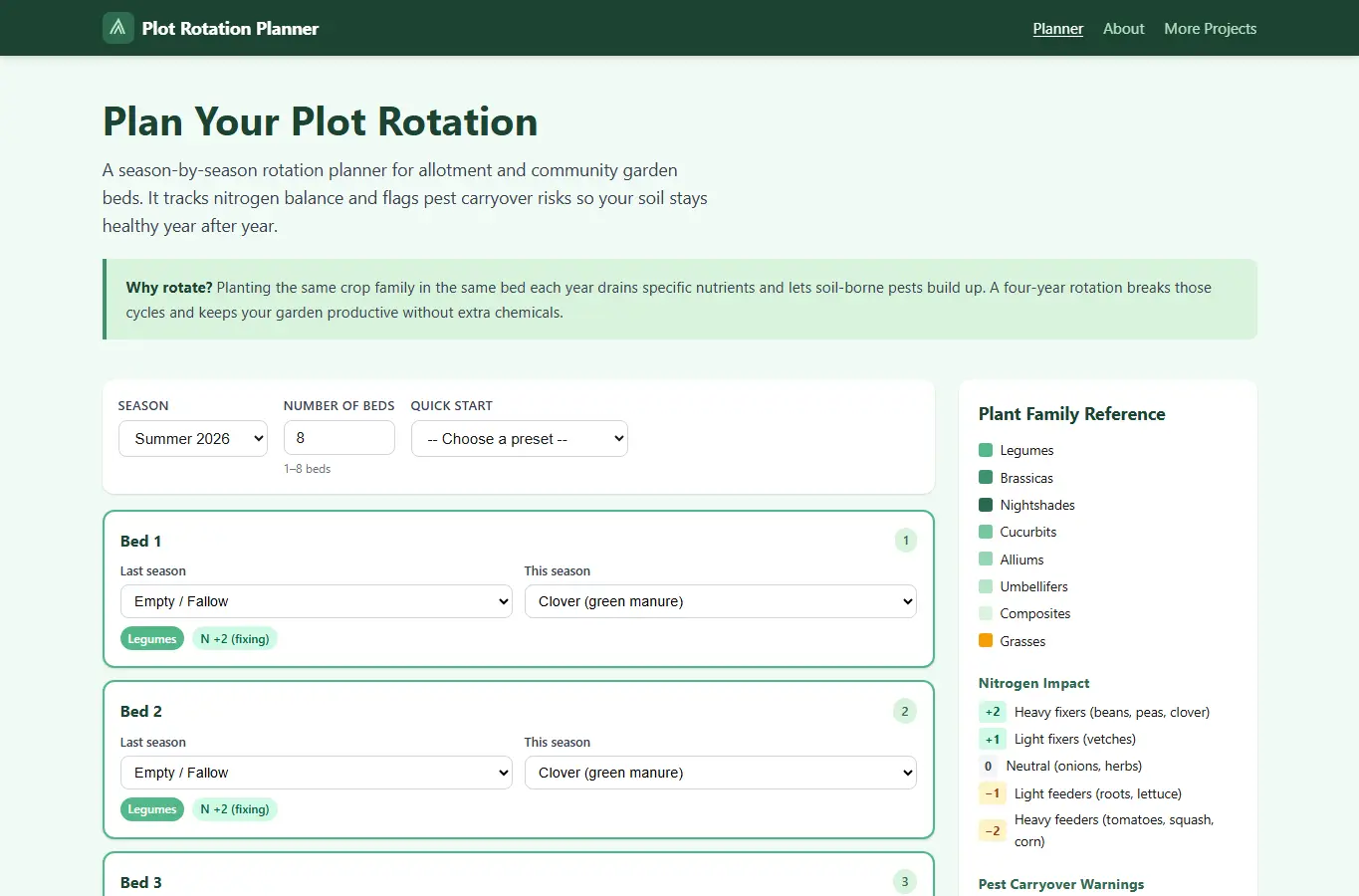Click the Bed 1 heading
The image size is (1359, 896).
[140, 541]
